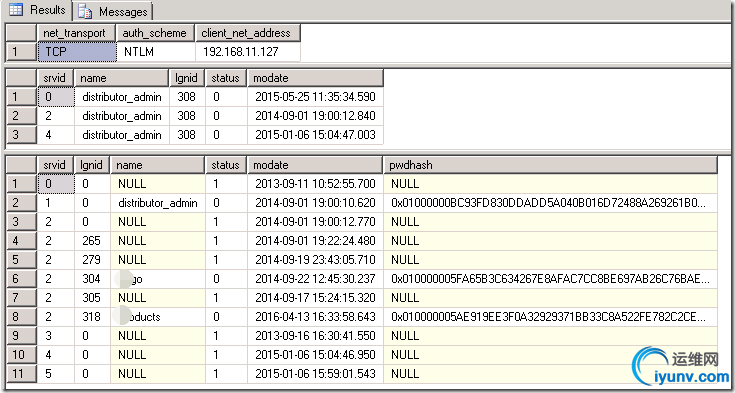This screenshot has width=735, height=393.
Task: Select row header 7 in bottom grid
Action: pos(22,297)
